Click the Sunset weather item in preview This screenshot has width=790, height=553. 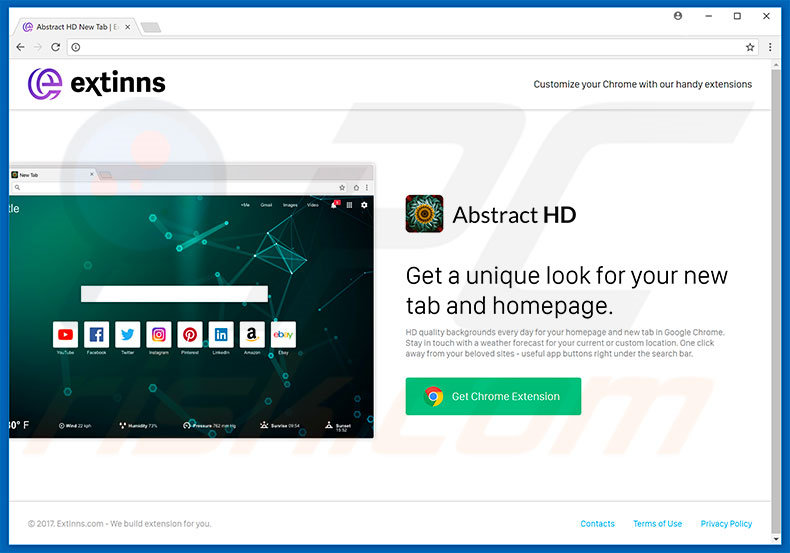(x=338, y=427)
